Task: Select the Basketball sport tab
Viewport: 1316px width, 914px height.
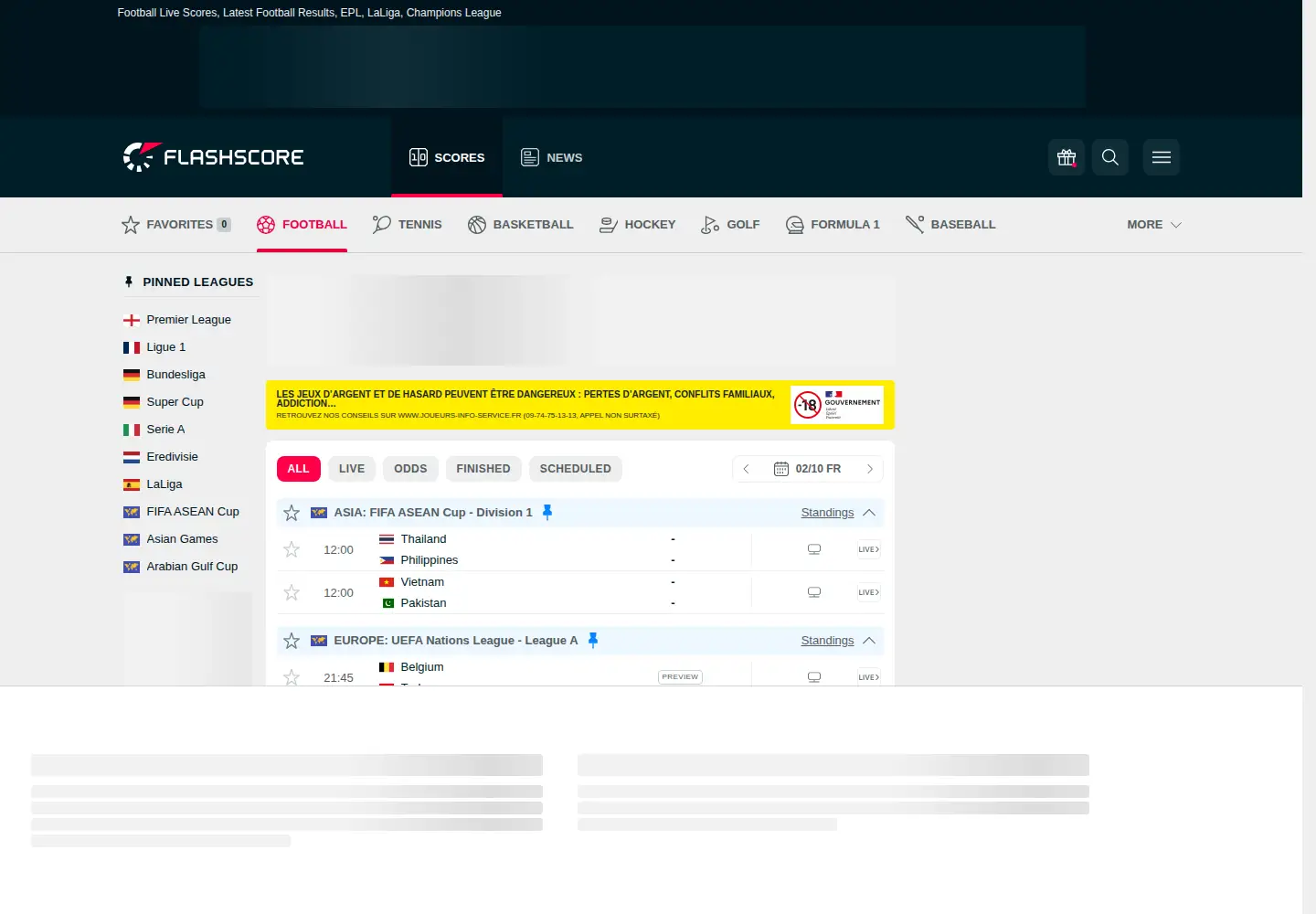Action: 520,225
